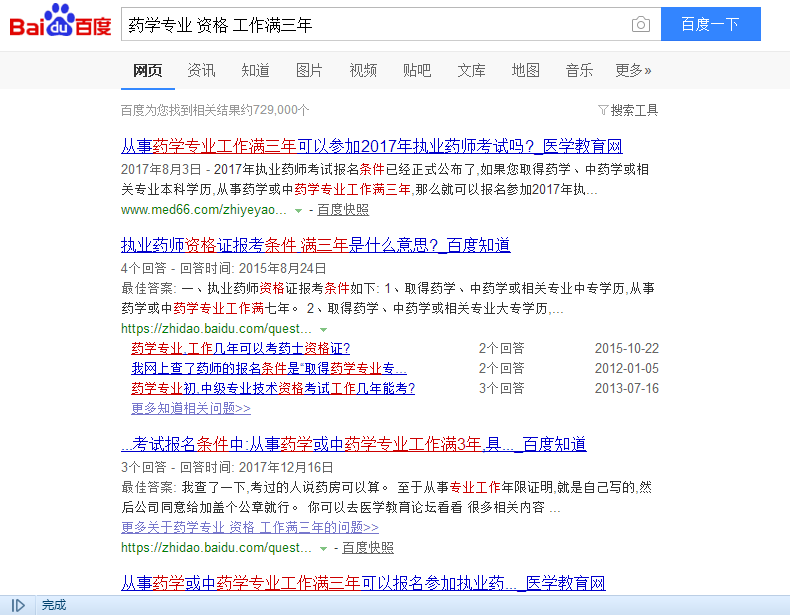Click 更多关于药学专业 资格 工作满三年的问题>>
The width and height of the screenshot is (790, 615).
pyautogui.click(x=250, y=527)
